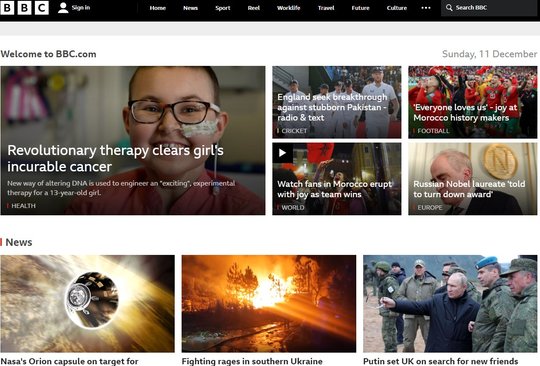
Task: Click the Sign in link
Action: (81, 8)
